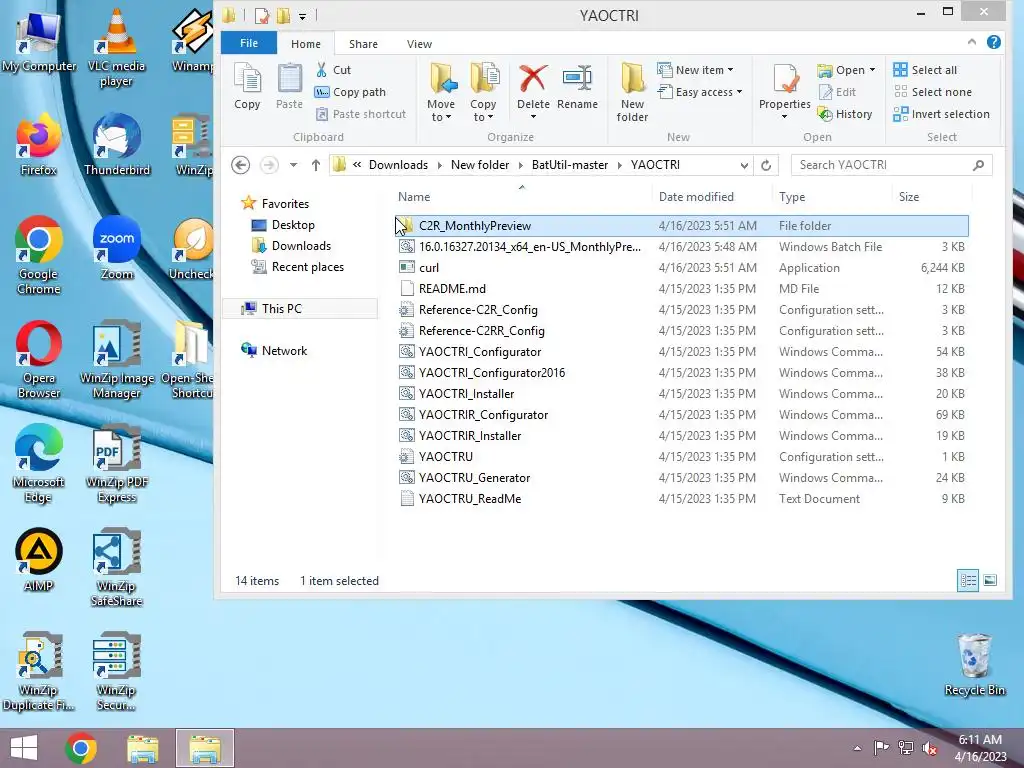Open VLC media player desktop icon
The width and height of the screenshot is (1024, 768).
[116, 49]
